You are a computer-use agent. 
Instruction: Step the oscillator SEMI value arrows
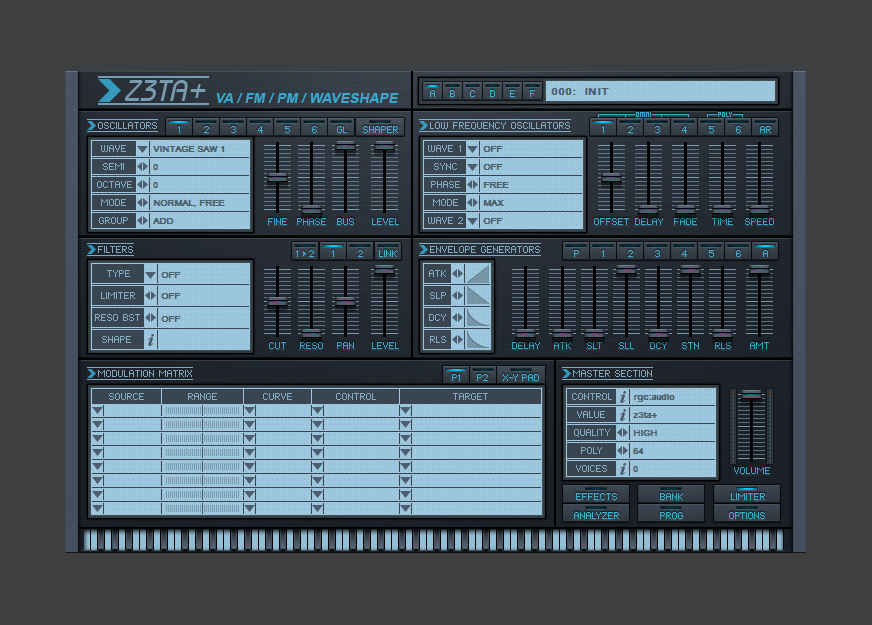coord(142,166)
